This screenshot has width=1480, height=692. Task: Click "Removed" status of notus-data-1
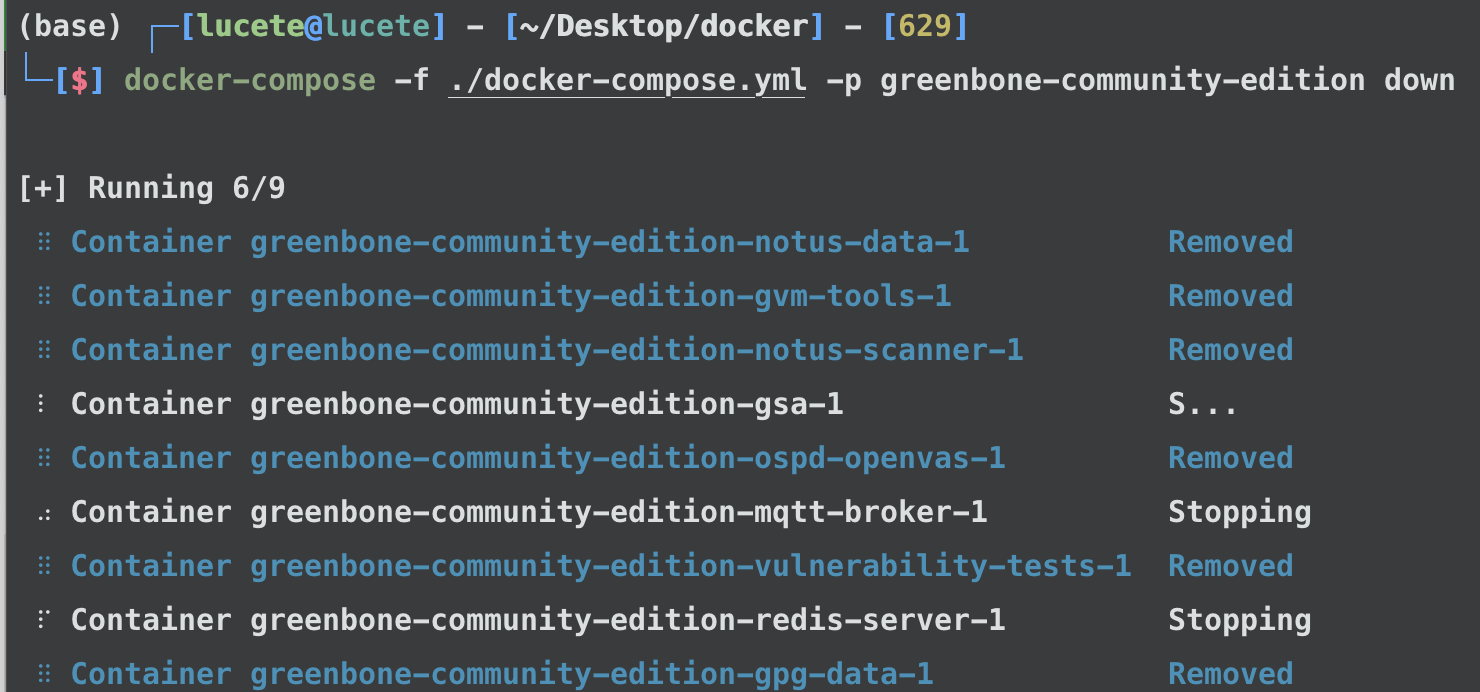1230,242
